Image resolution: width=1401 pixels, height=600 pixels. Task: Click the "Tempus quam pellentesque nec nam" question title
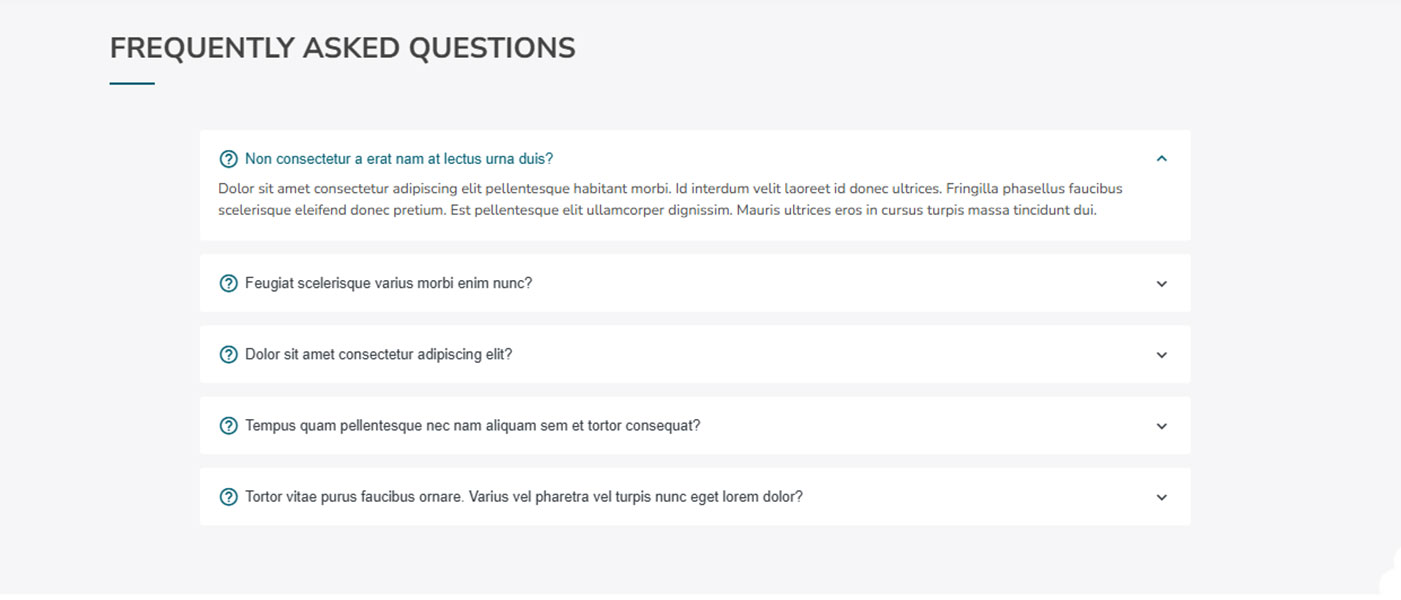[x=472, y=426]
